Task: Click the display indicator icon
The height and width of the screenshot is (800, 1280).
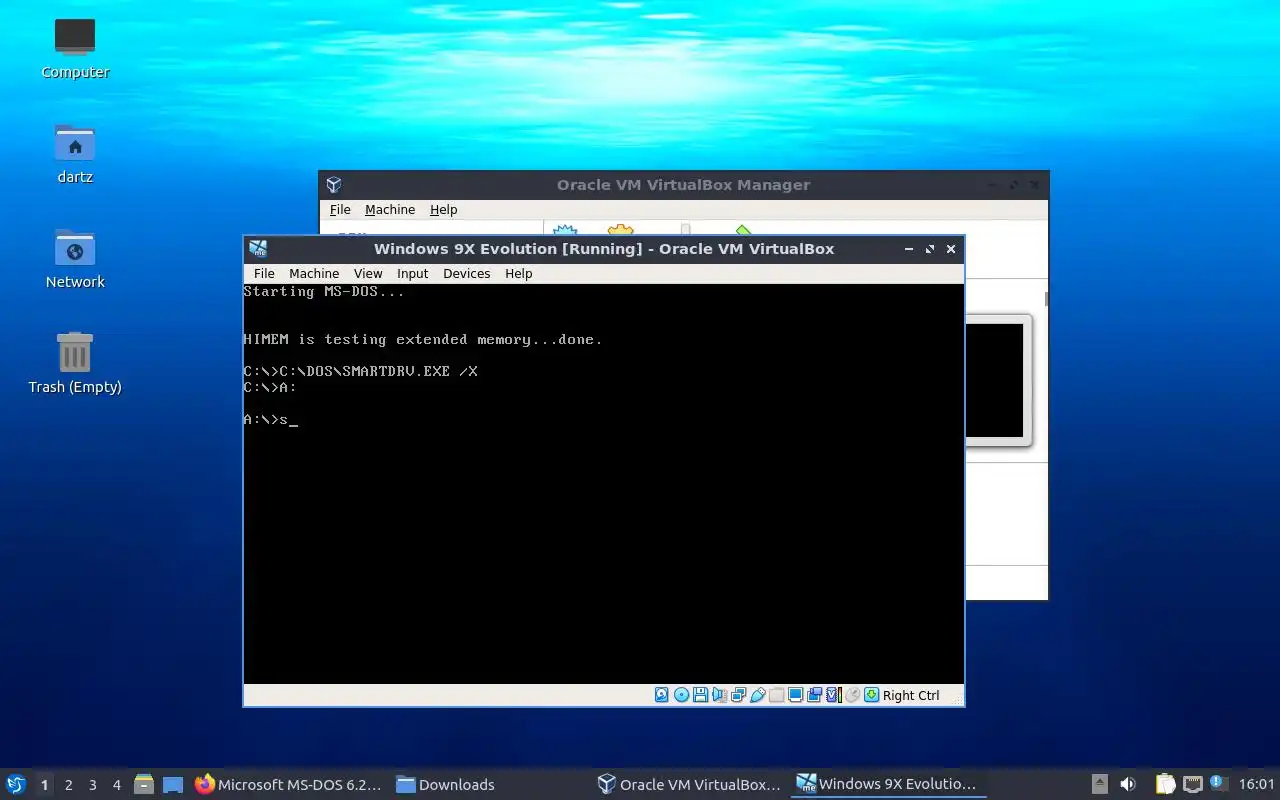Action: (795, 695)
